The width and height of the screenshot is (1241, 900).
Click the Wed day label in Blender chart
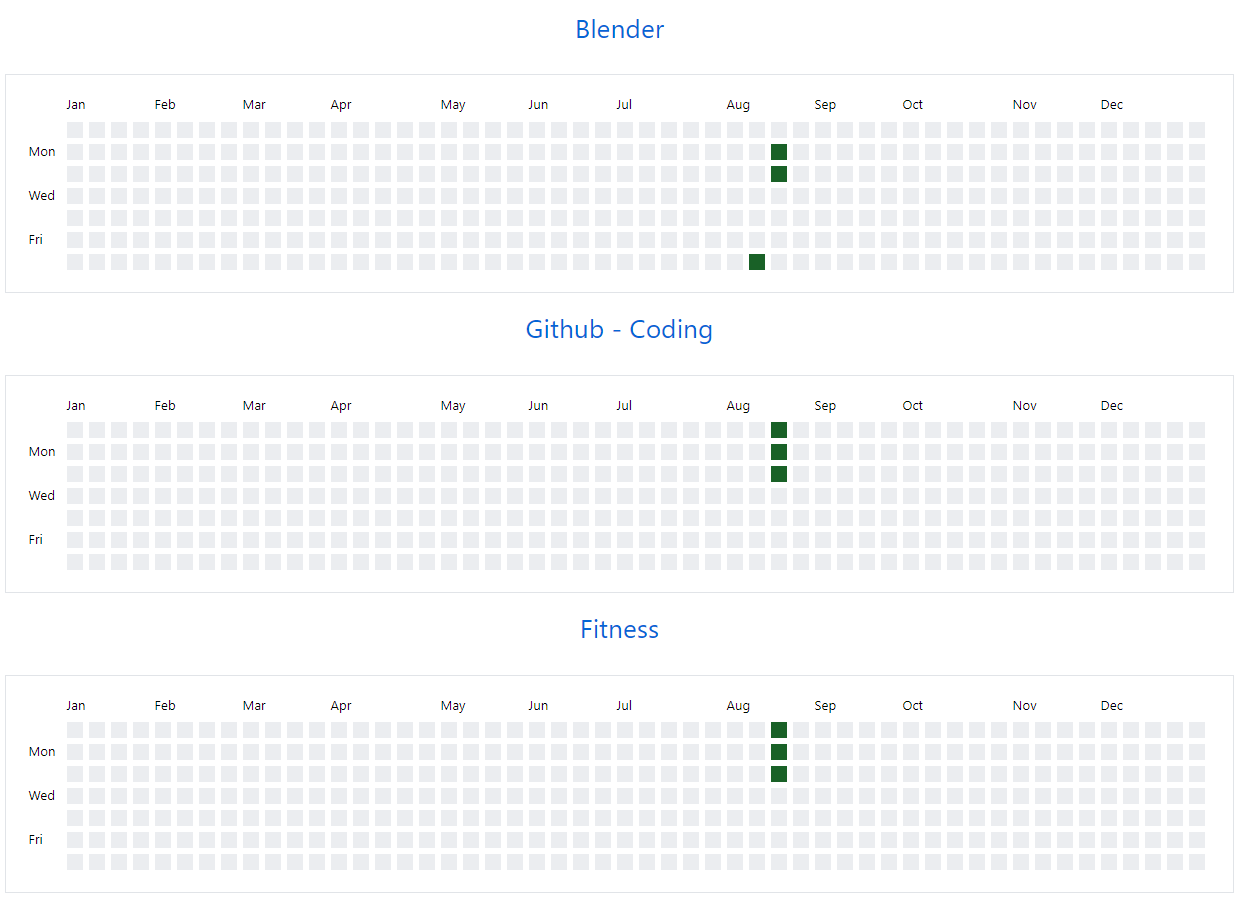pos(42,196)
